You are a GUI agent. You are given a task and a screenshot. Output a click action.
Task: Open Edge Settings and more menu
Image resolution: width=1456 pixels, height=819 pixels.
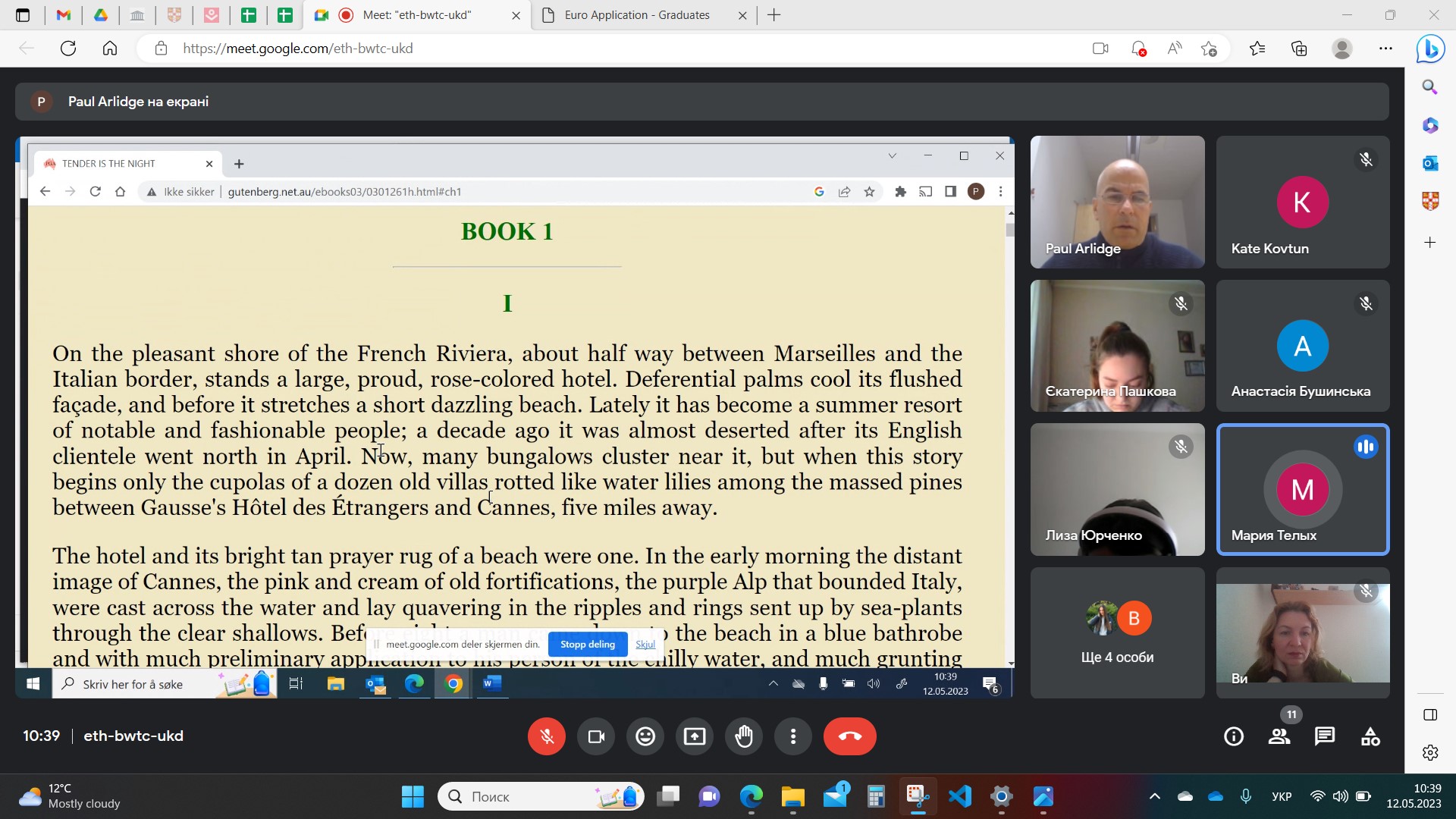coord(1385,49)
